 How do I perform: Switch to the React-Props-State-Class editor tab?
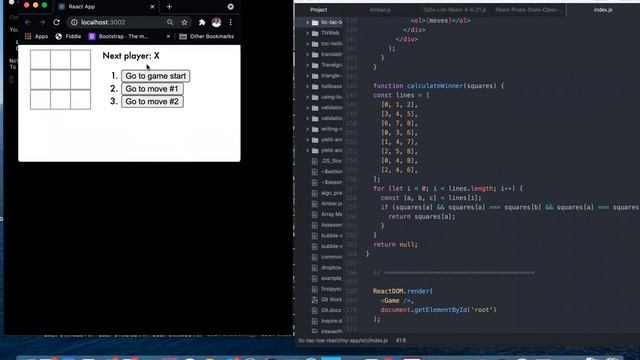pyautogui.click(x=529, y=10)
